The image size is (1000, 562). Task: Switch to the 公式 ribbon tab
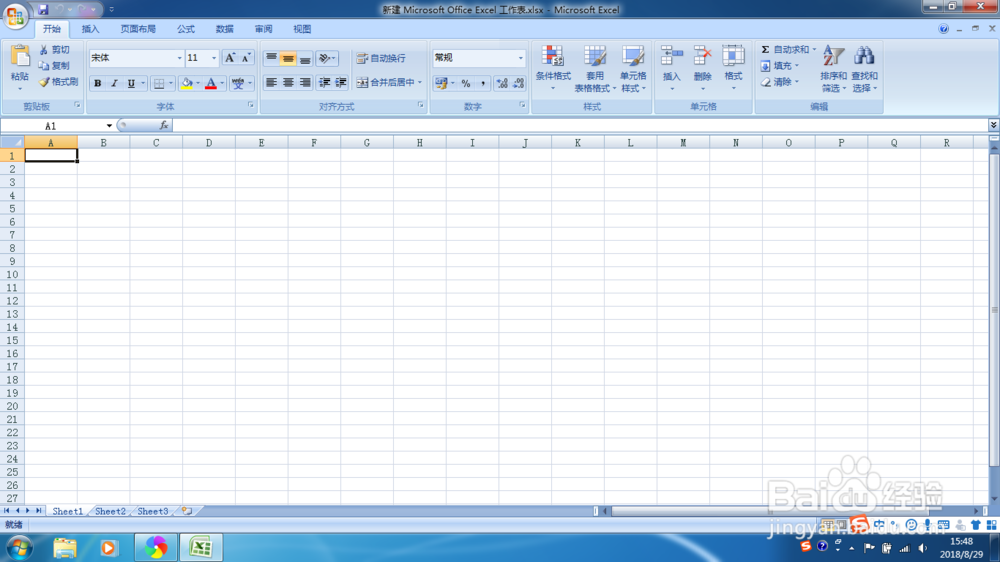coord(186,29)
